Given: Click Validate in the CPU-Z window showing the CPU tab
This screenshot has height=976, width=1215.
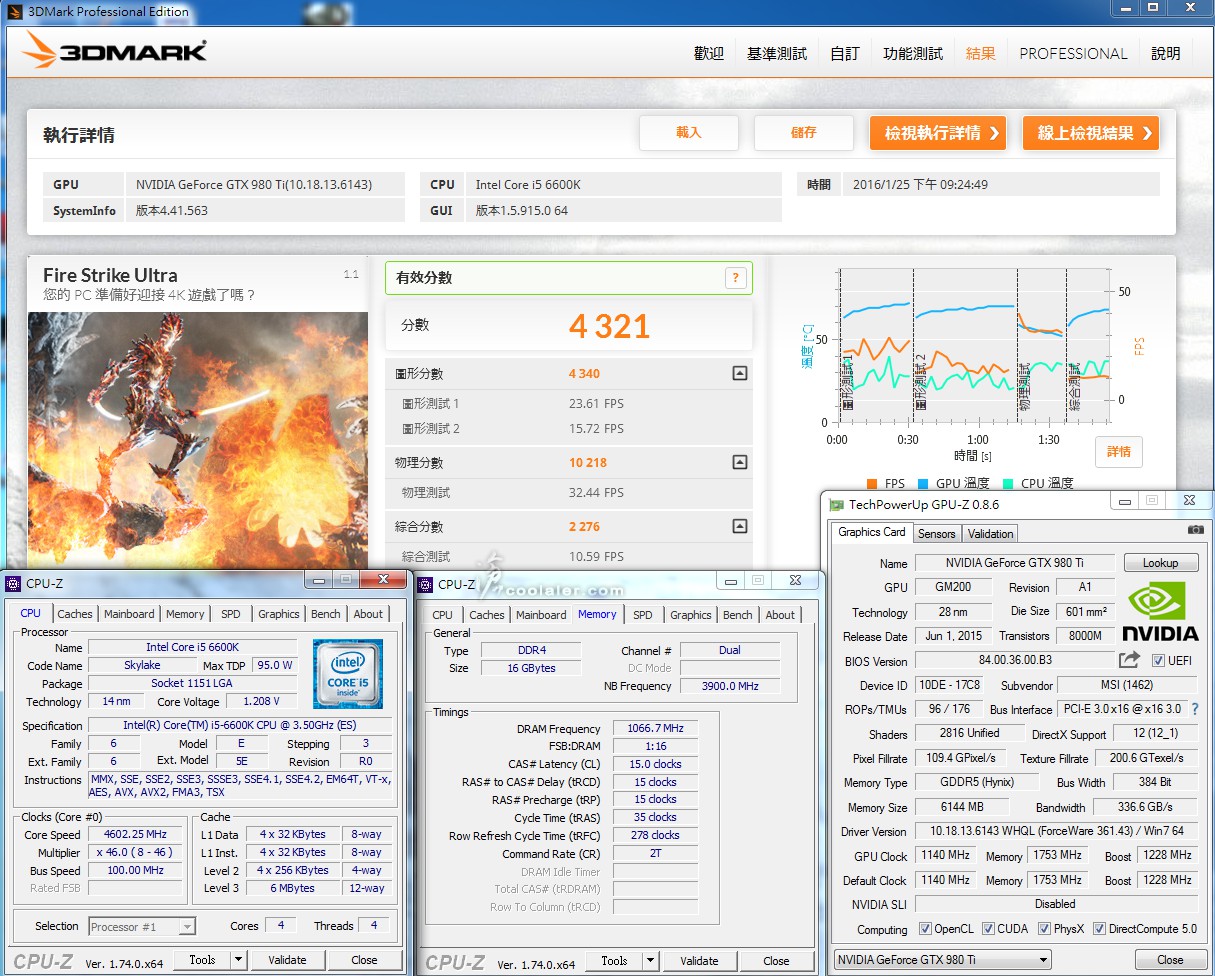Looking at the screenshot, I should coord(287,960).
